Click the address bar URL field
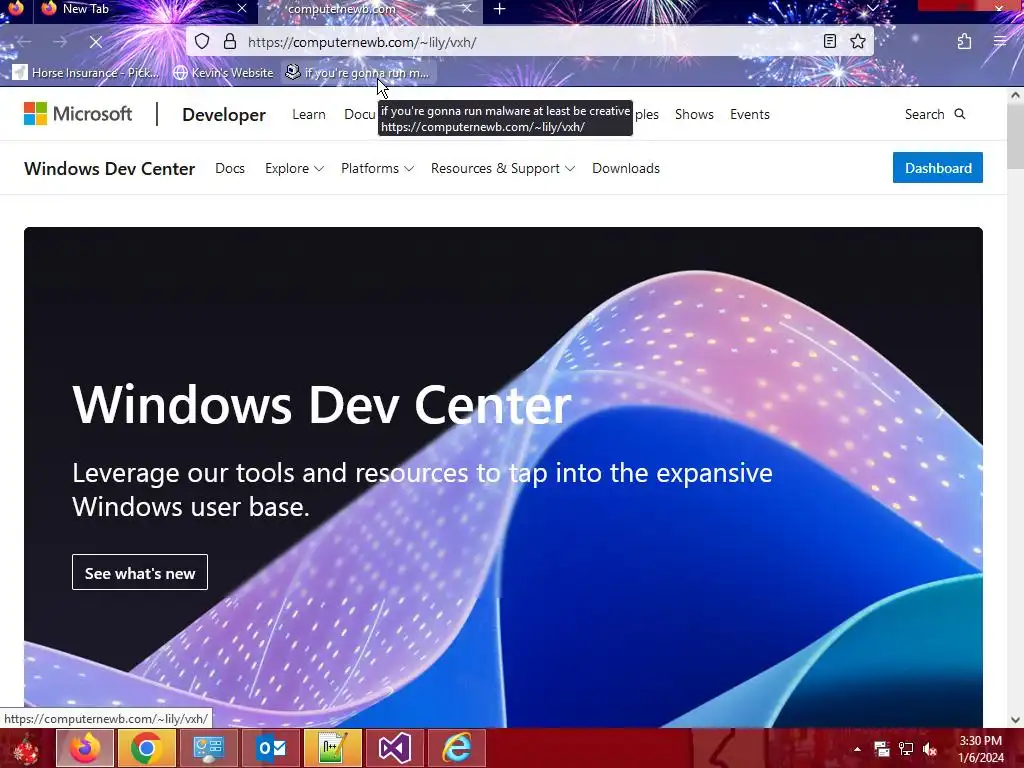 [529, 42]
